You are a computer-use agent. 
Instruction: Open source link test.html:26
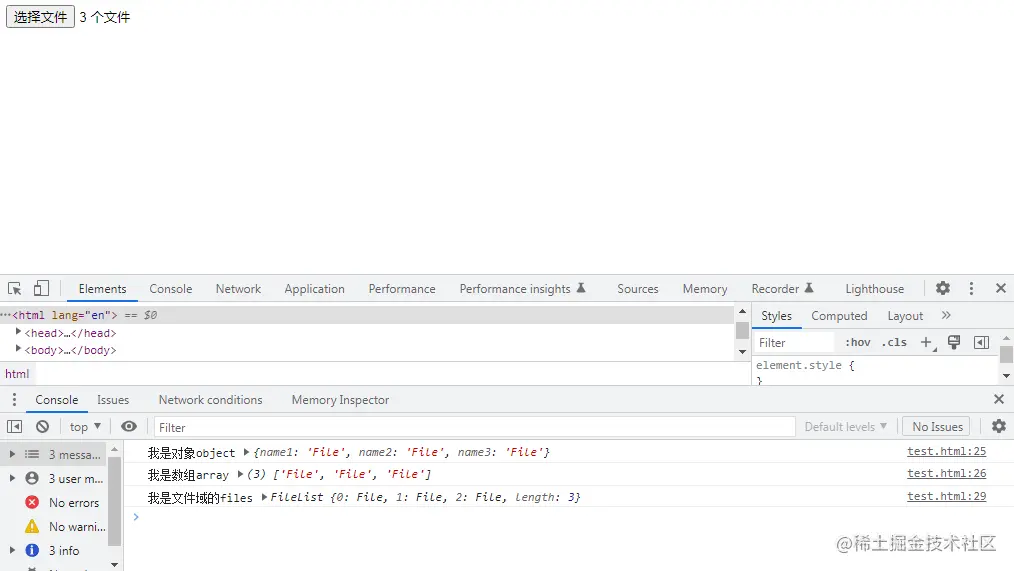pos(946,473)
